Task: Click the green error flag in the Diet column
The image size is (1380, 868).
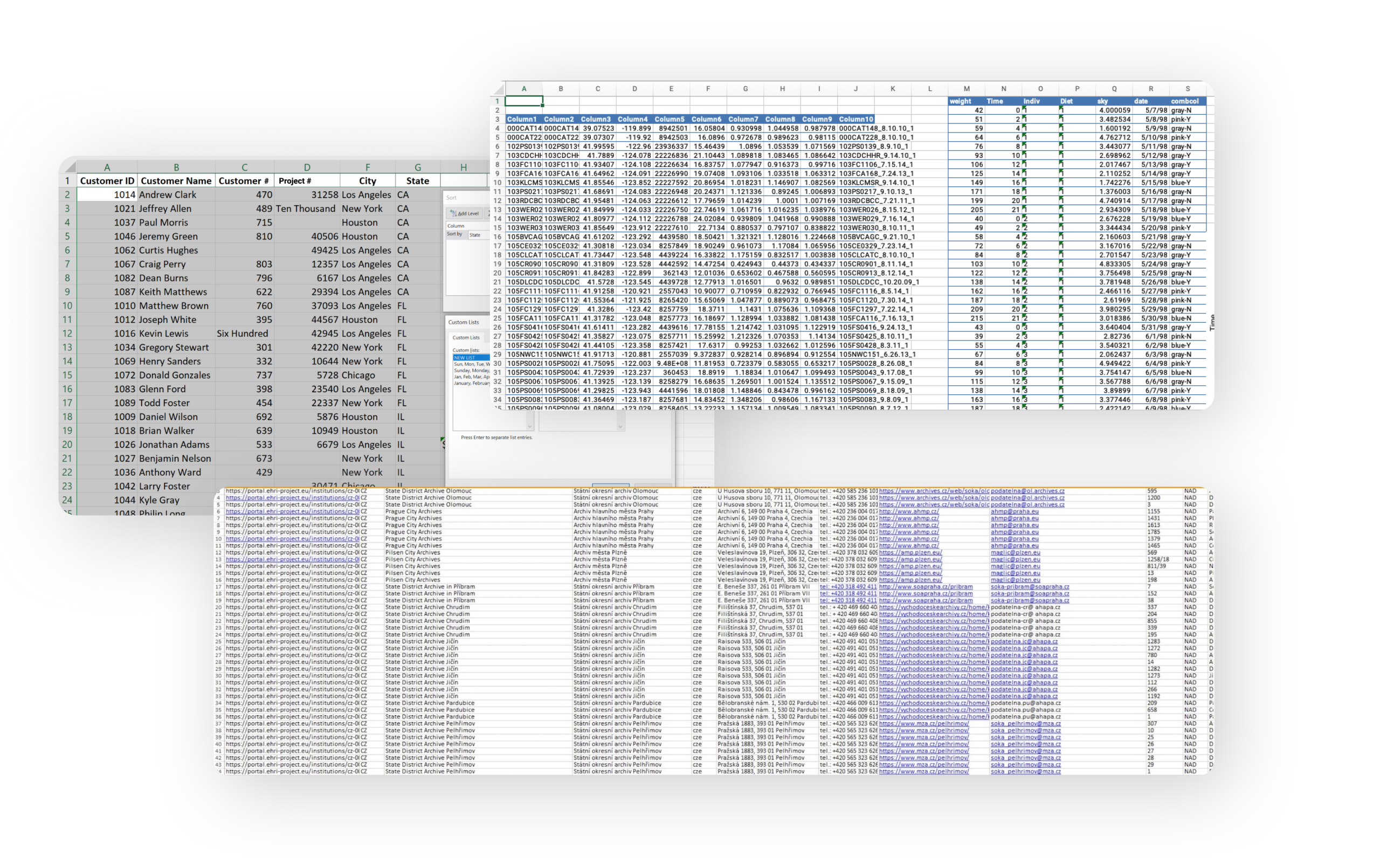Action: 1061,109
